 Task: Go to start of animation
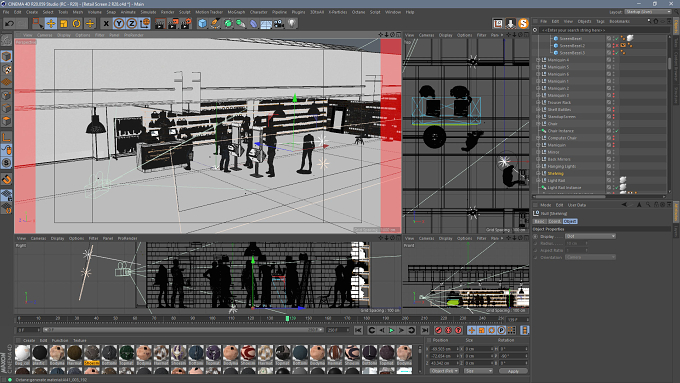click(358, 331)
